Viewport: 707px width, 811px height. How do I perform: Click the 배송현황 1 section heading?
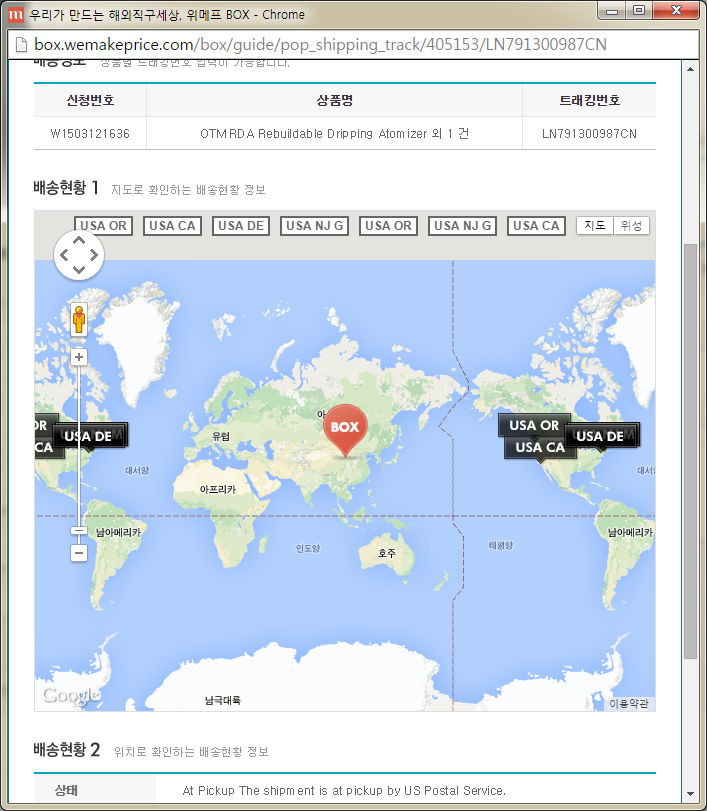pos(66,187)
